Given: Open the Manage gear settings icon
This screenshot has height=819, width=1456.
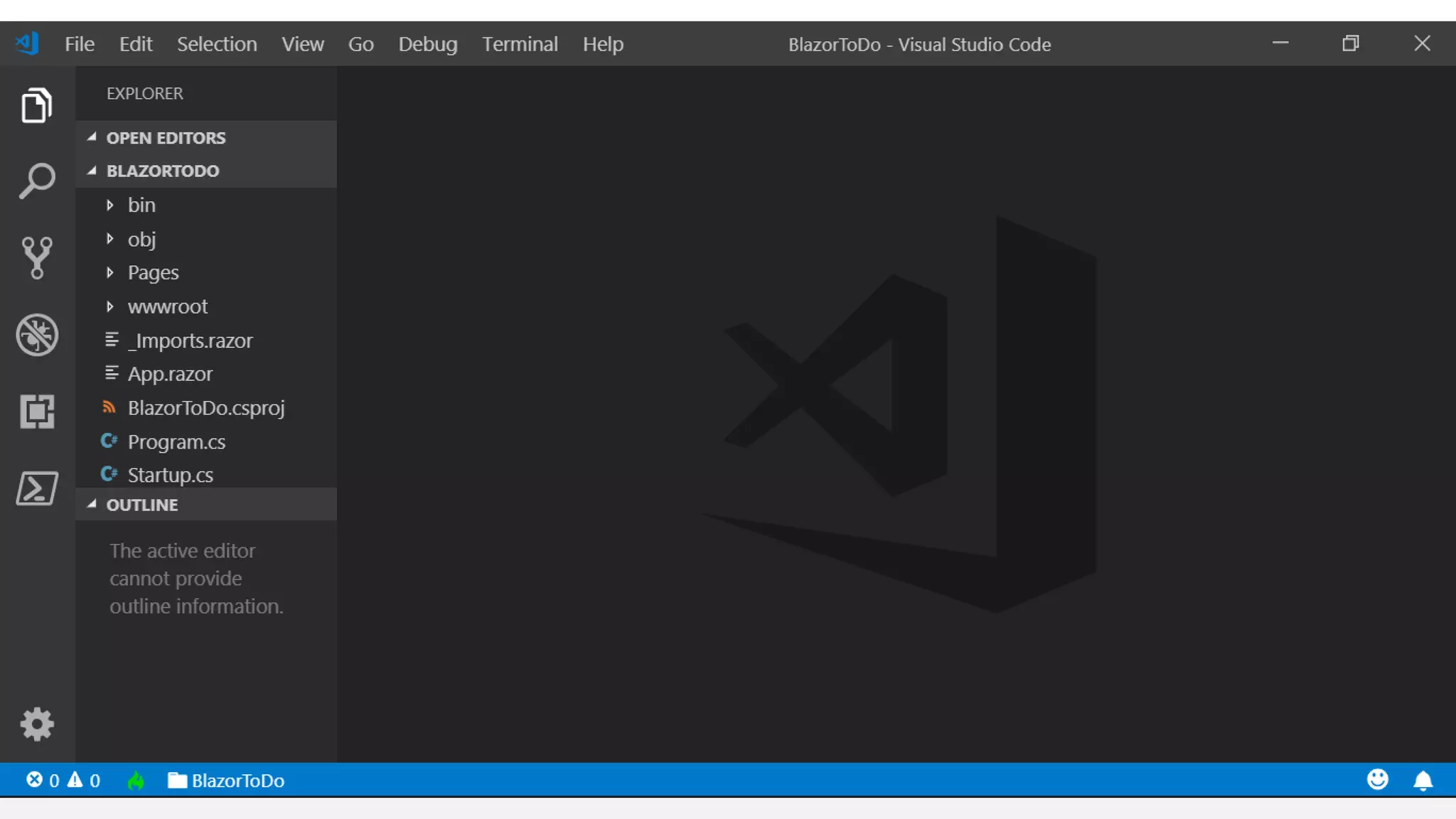Looking at the screenshot, I should point(37,724).
